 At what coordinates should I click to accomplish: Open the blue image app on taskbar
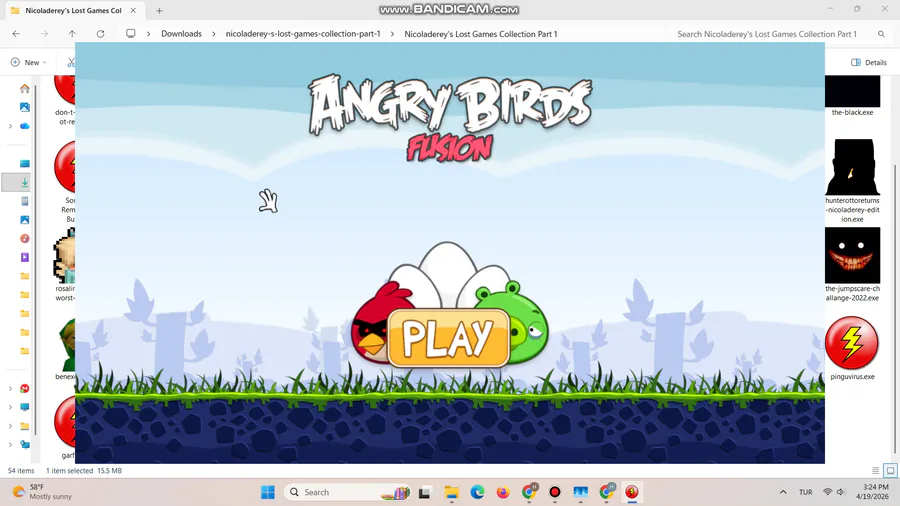click(580, 492)
